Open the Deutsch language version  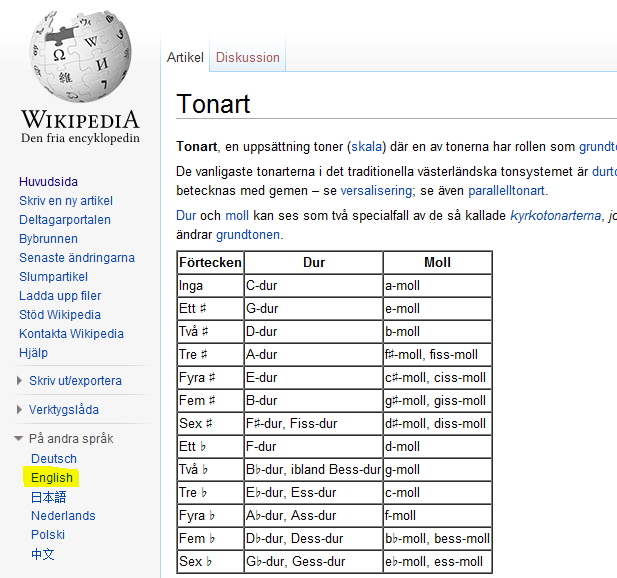point(54,459)
